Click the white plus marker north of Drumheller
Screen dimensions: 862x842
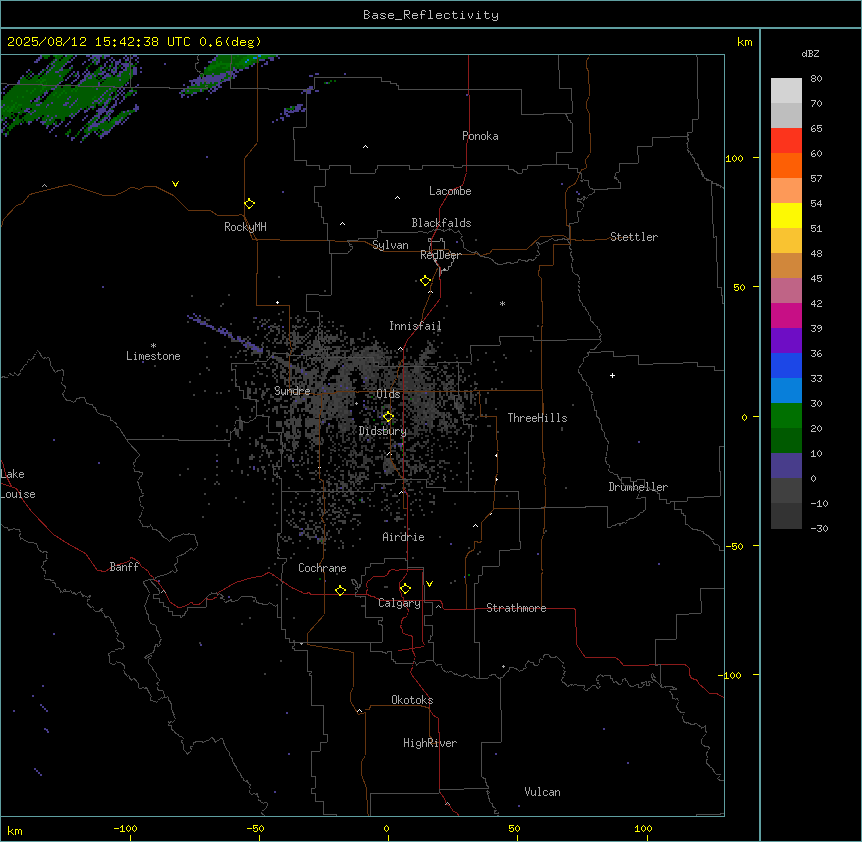[x=612, y=375]
